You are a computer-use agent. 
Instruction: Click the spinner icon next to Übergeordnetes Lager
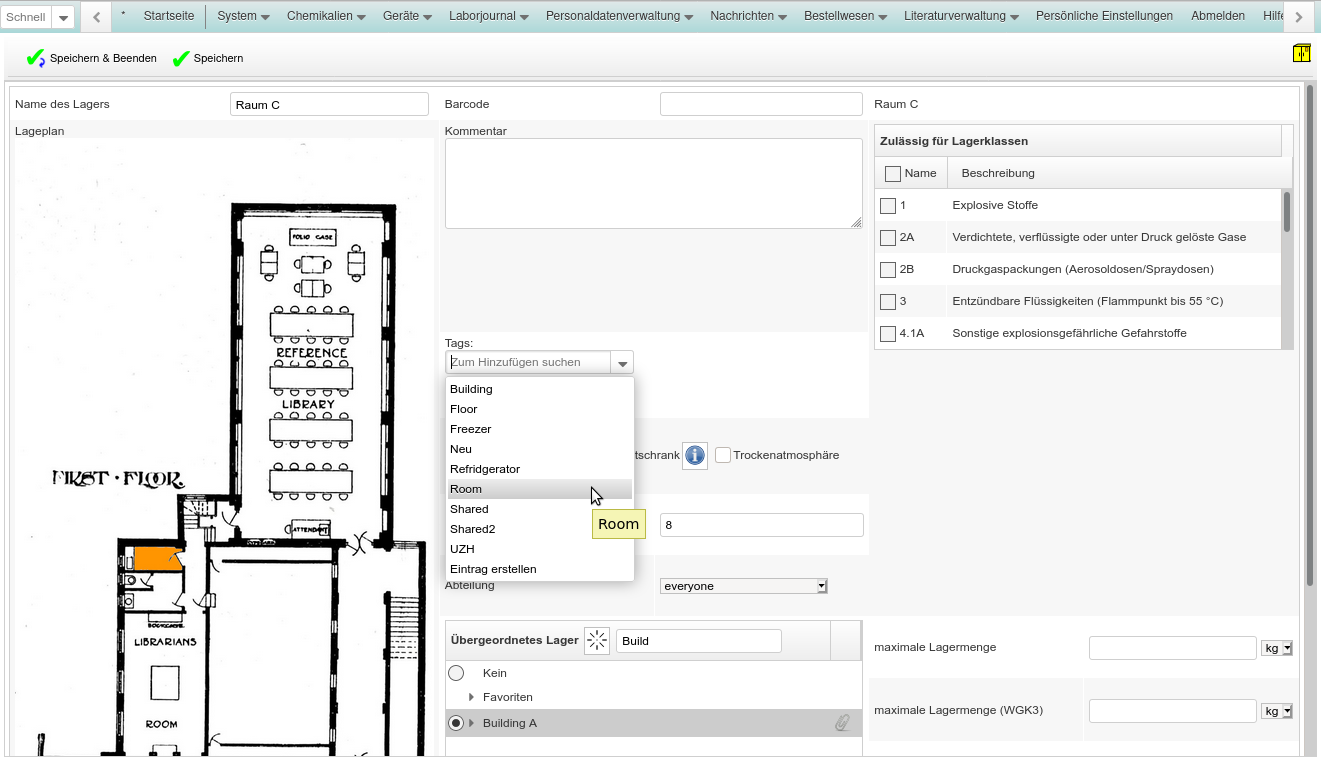click(597, 641)
